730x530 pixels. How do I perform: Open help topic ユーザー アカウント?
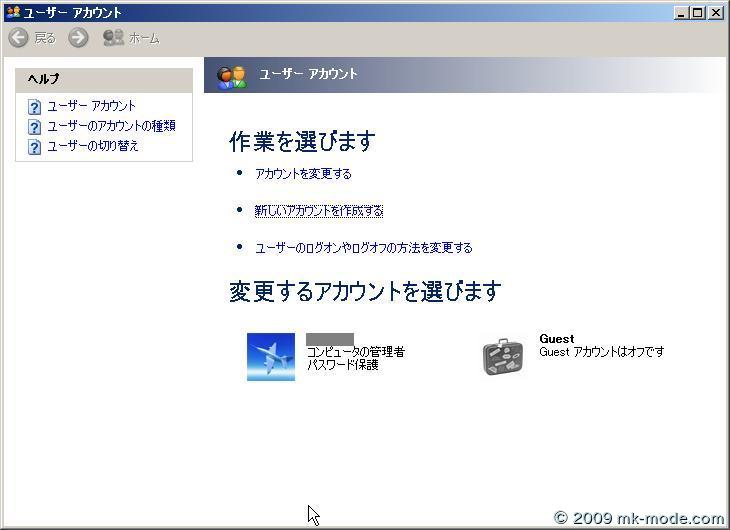[91, 106]
